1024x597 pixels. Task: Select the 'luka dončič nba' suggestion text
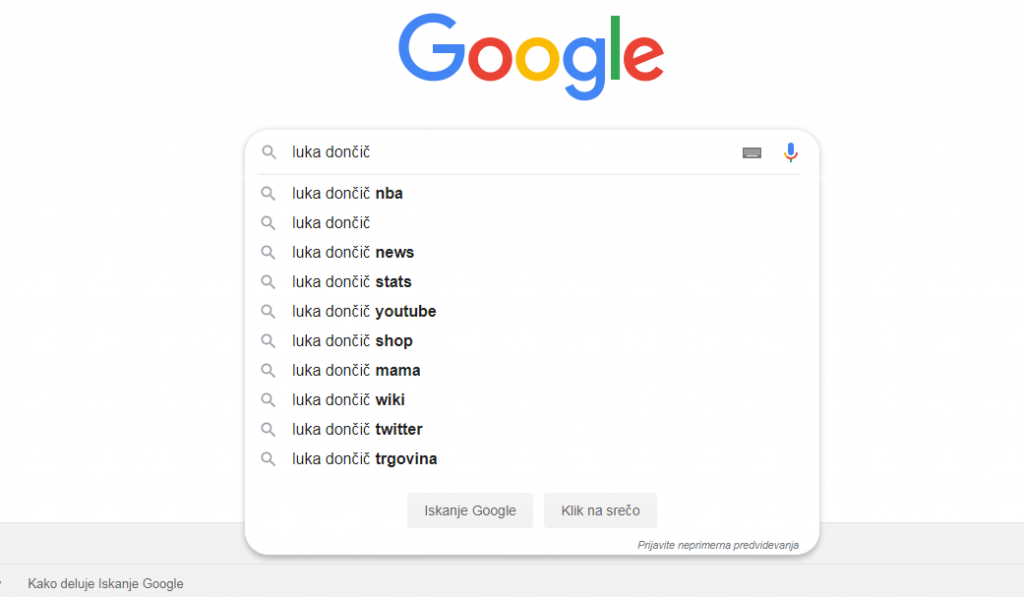pos(347,193)
